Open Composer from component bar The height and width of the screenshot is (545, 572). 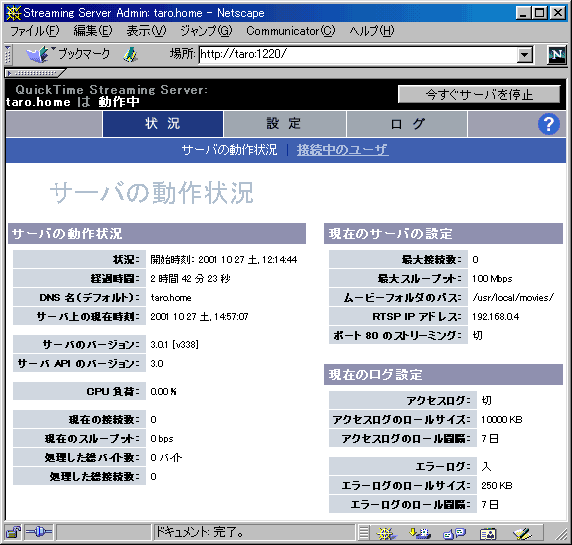pyautogui.click(x=522, y=534)
